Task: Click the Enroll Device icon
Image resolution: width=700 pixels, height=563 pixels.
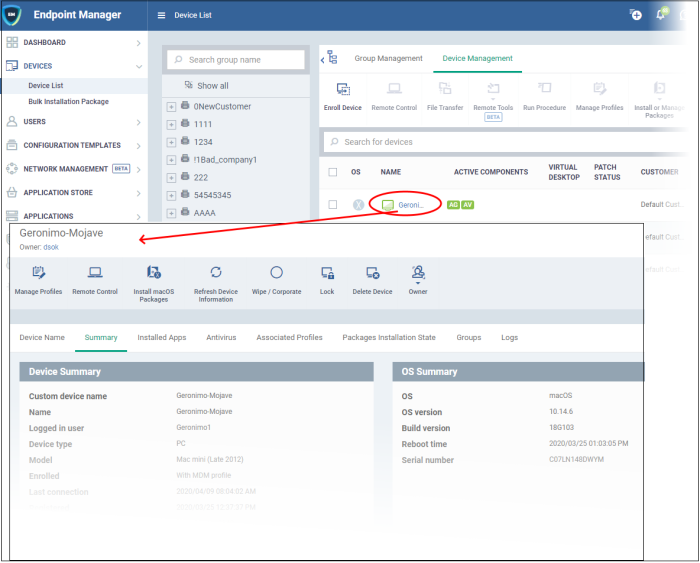Action: (x=343, y=90)
